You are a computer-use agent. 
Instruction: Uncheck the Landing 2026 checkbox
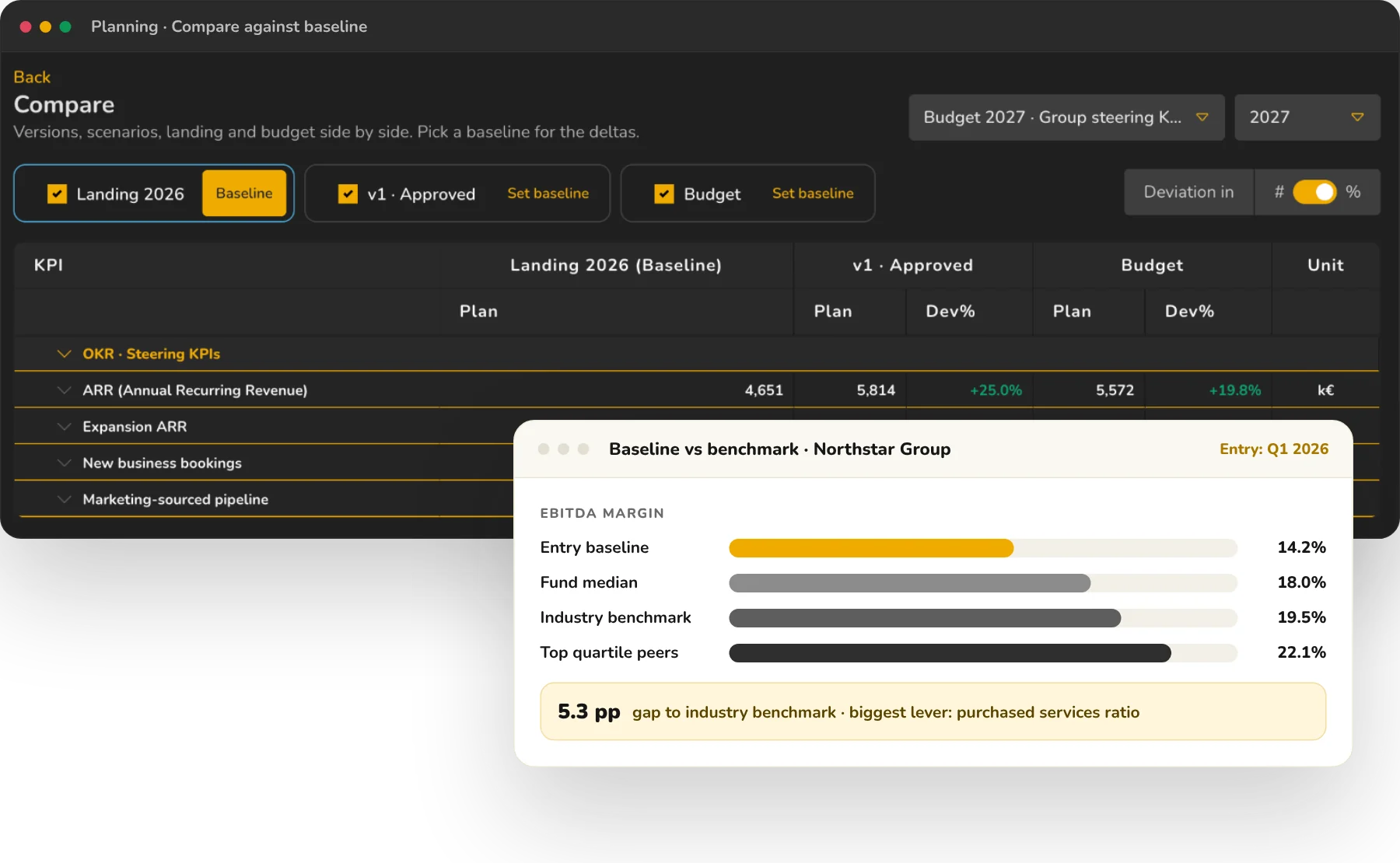coord(57,194)
